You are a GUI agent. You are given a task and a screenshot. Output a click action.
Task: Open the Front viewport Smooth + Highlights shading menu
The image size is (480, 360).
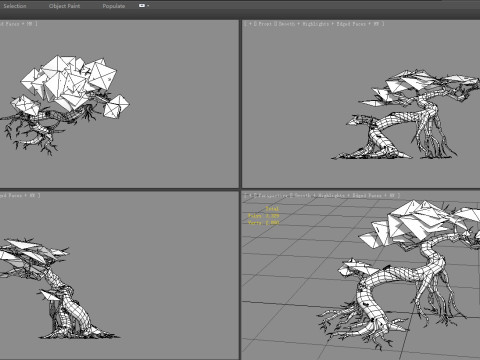click(301, 24)
